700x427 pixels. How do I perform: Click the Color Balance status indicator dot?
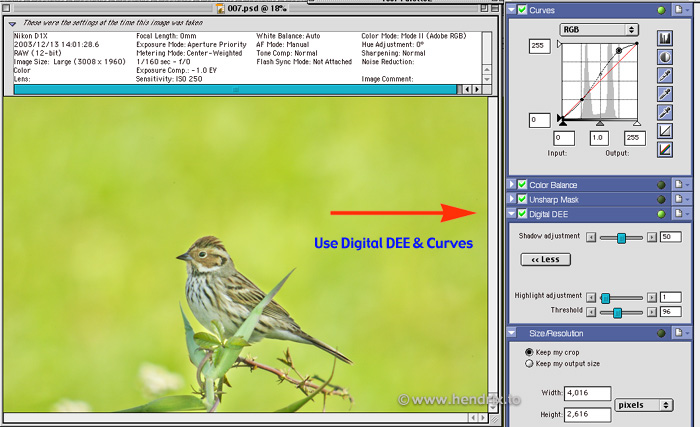click(x=661, y=185)
